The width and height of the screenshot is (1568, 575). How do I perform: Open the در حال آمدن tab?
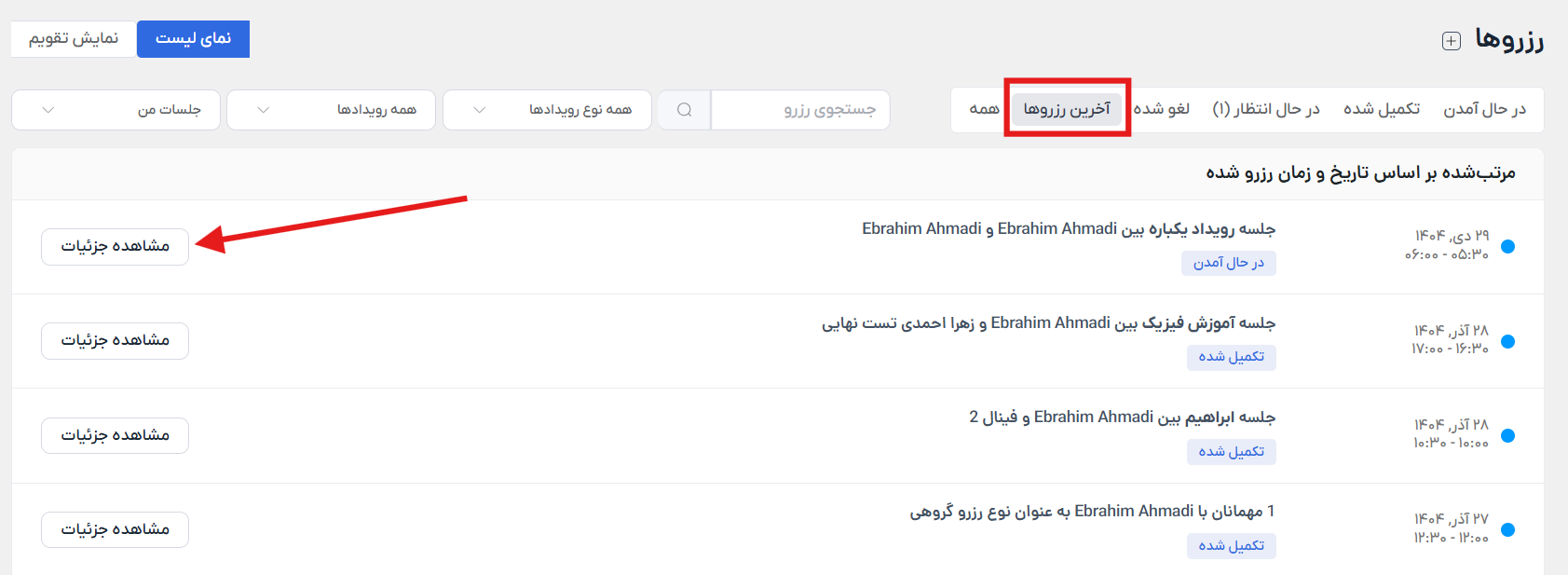point(1484,109)
